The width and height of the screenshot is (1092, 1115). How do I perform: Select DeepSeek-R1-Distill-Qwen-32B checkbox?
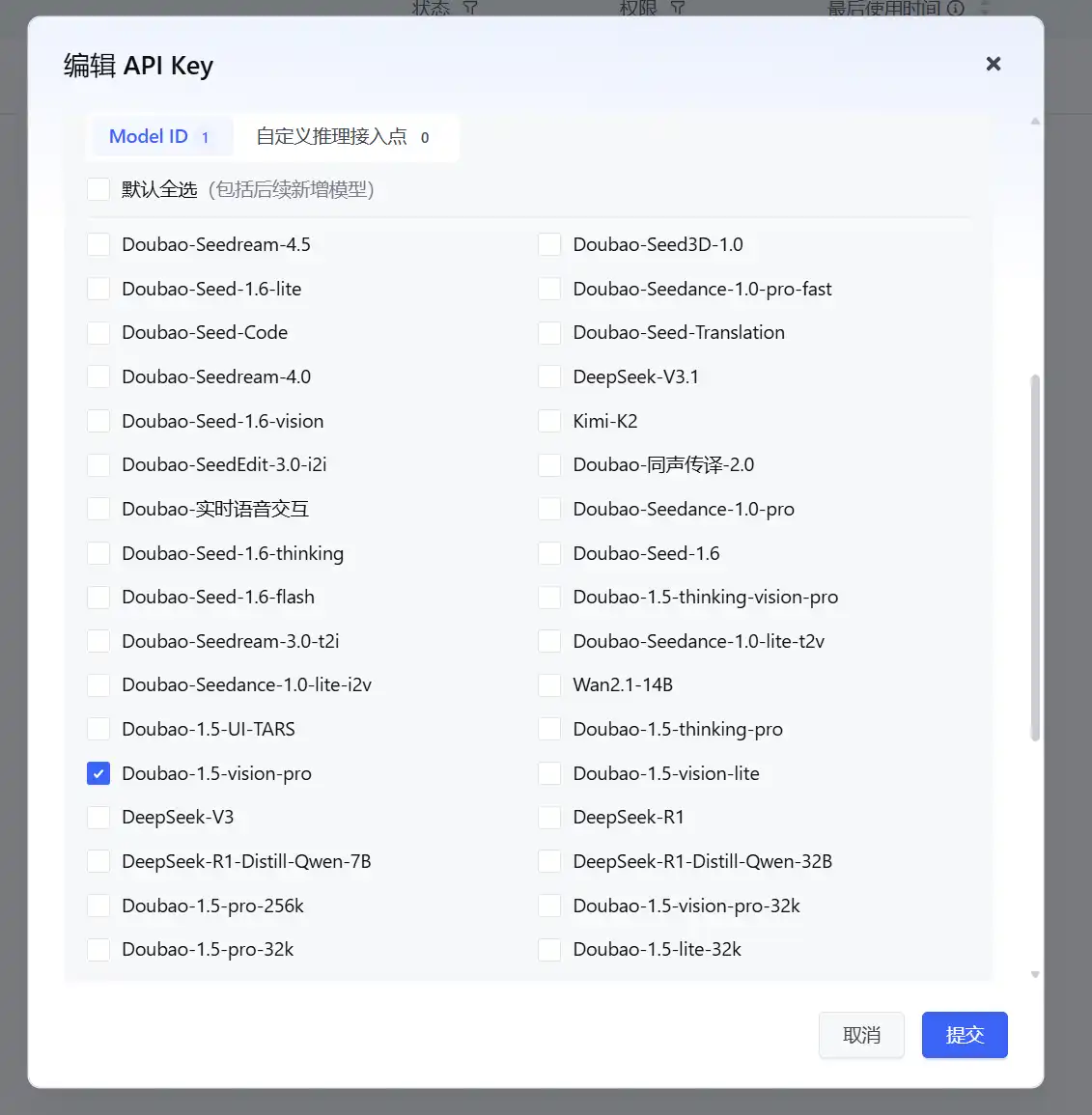point(549,862)
